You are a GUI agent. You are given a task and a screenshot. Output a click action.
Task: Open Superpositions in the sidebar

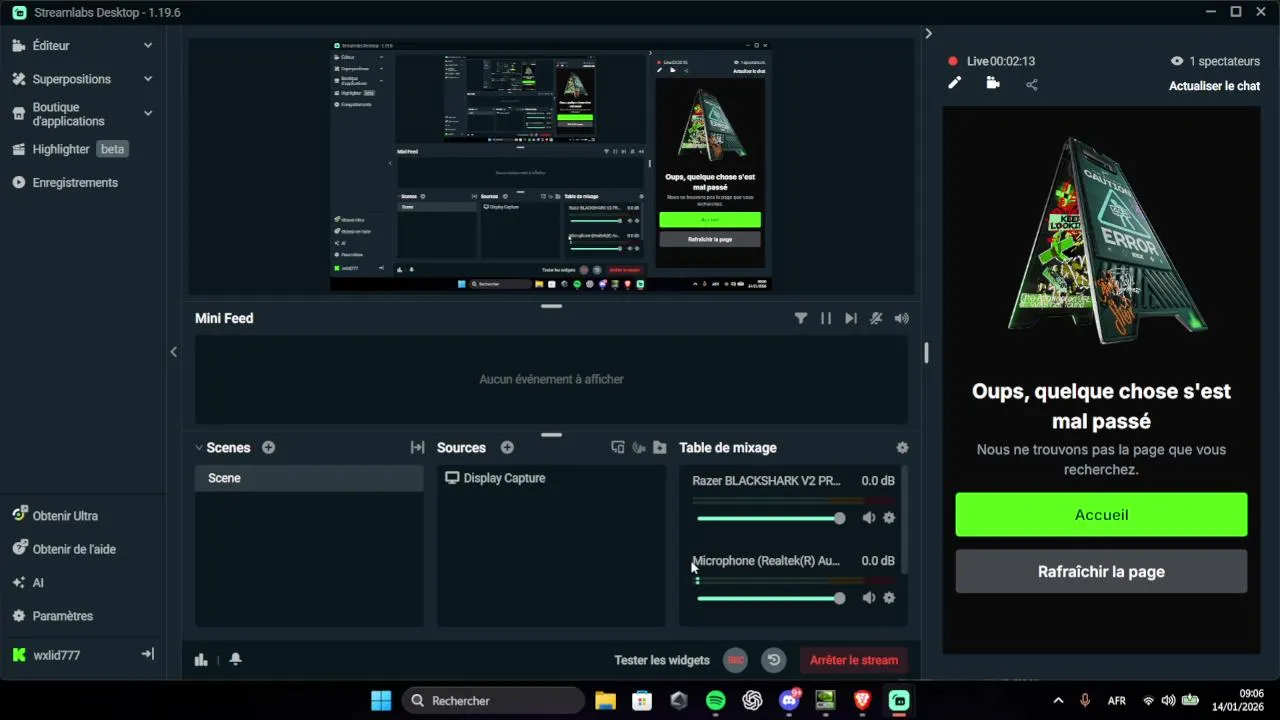coord(72,79)
